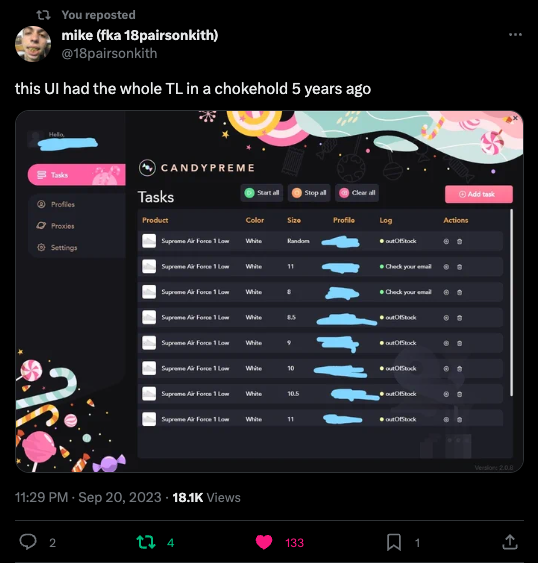Open the @18pairsonkith handle link
This screenshot has width=538, height=563.
[109, 53]
